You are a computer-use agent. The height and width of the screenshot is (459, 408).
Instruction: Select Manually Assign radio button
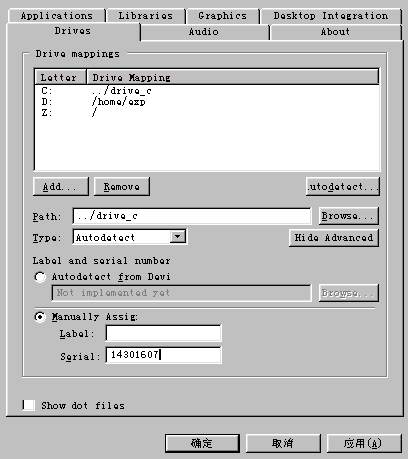point(40,317)
